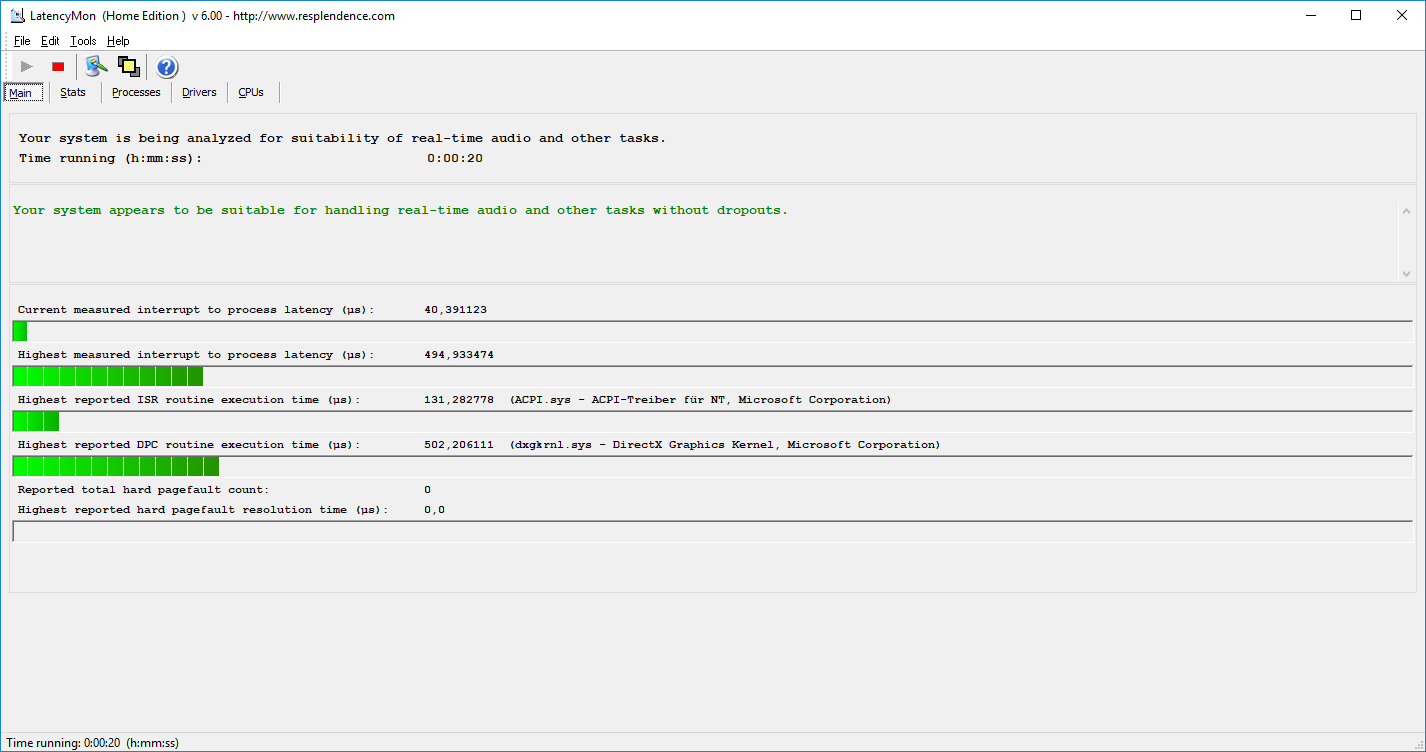Viewport: 1426px width, 752px height.
Task: Switch to the CPUs tab
Action: coord(251,93)
